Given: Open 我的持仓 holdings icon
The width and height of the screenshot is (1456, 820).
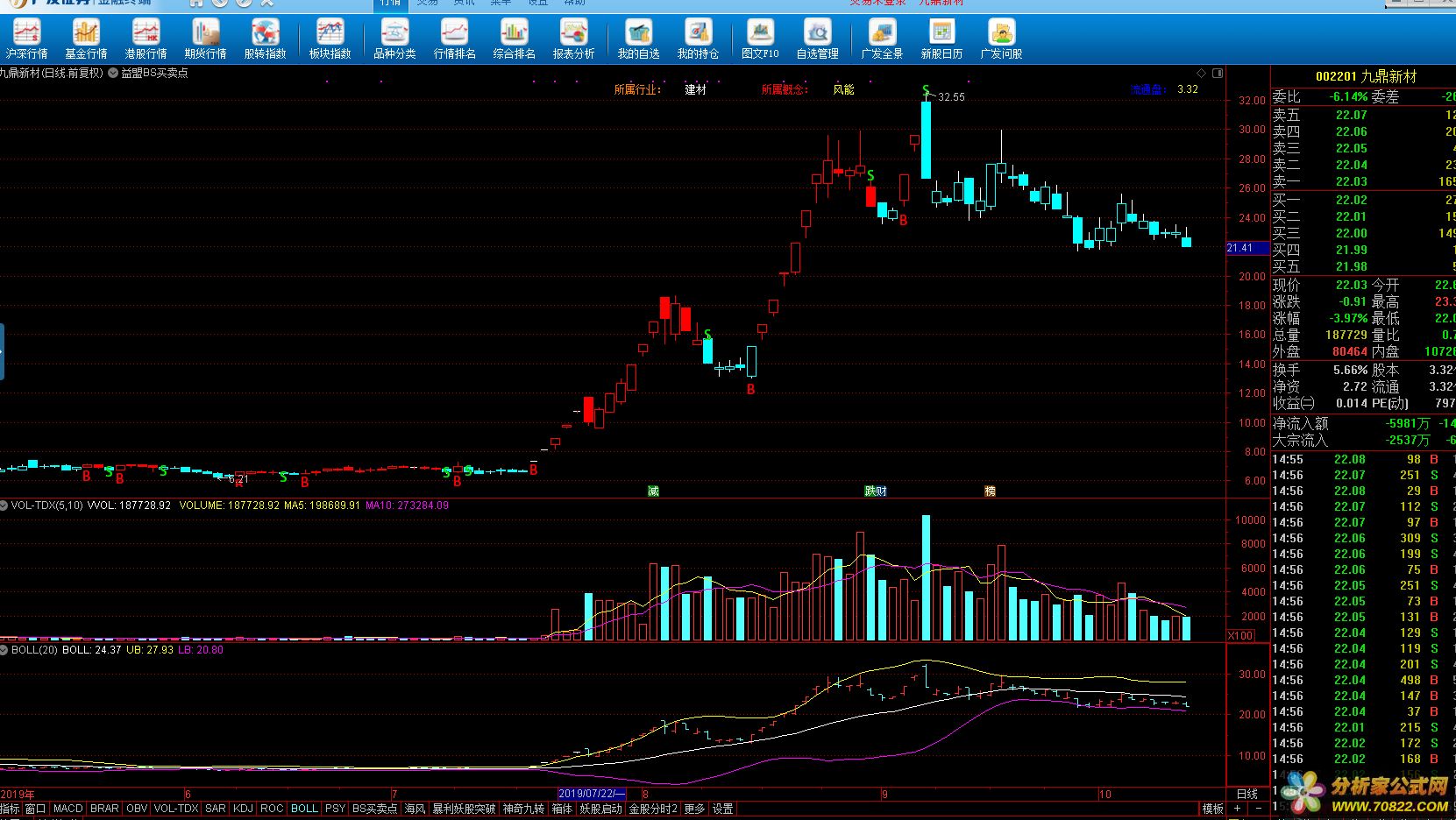Looking at the screenshot, I should (699, 39).
